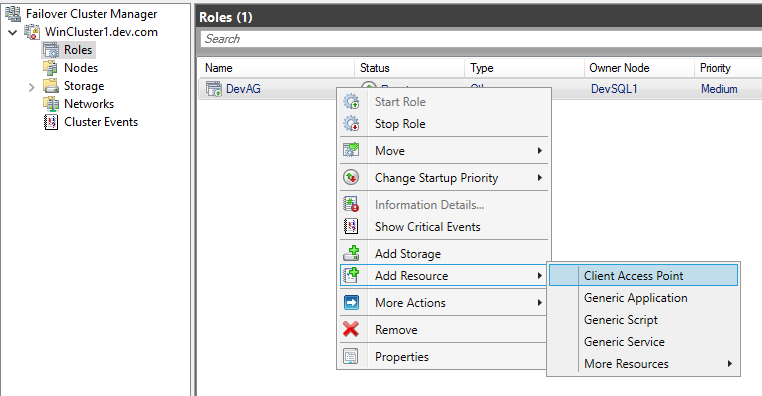This screenshot has width=762, height=396.
Task: Open Networks in the cluster tree
Action: [89, 104]
